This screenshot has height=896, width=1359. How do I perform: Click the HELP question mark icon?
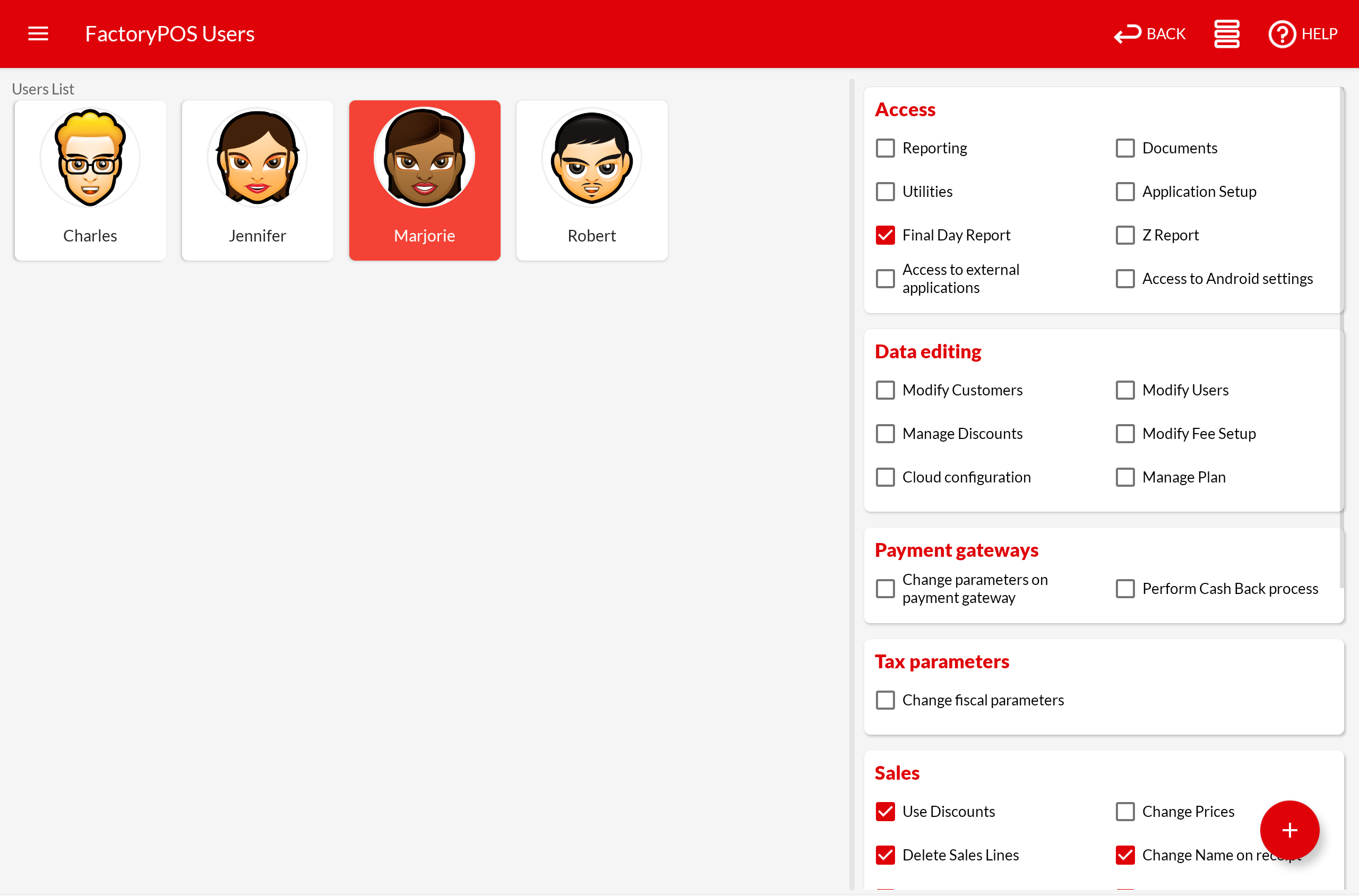[x=1282, y=34]
